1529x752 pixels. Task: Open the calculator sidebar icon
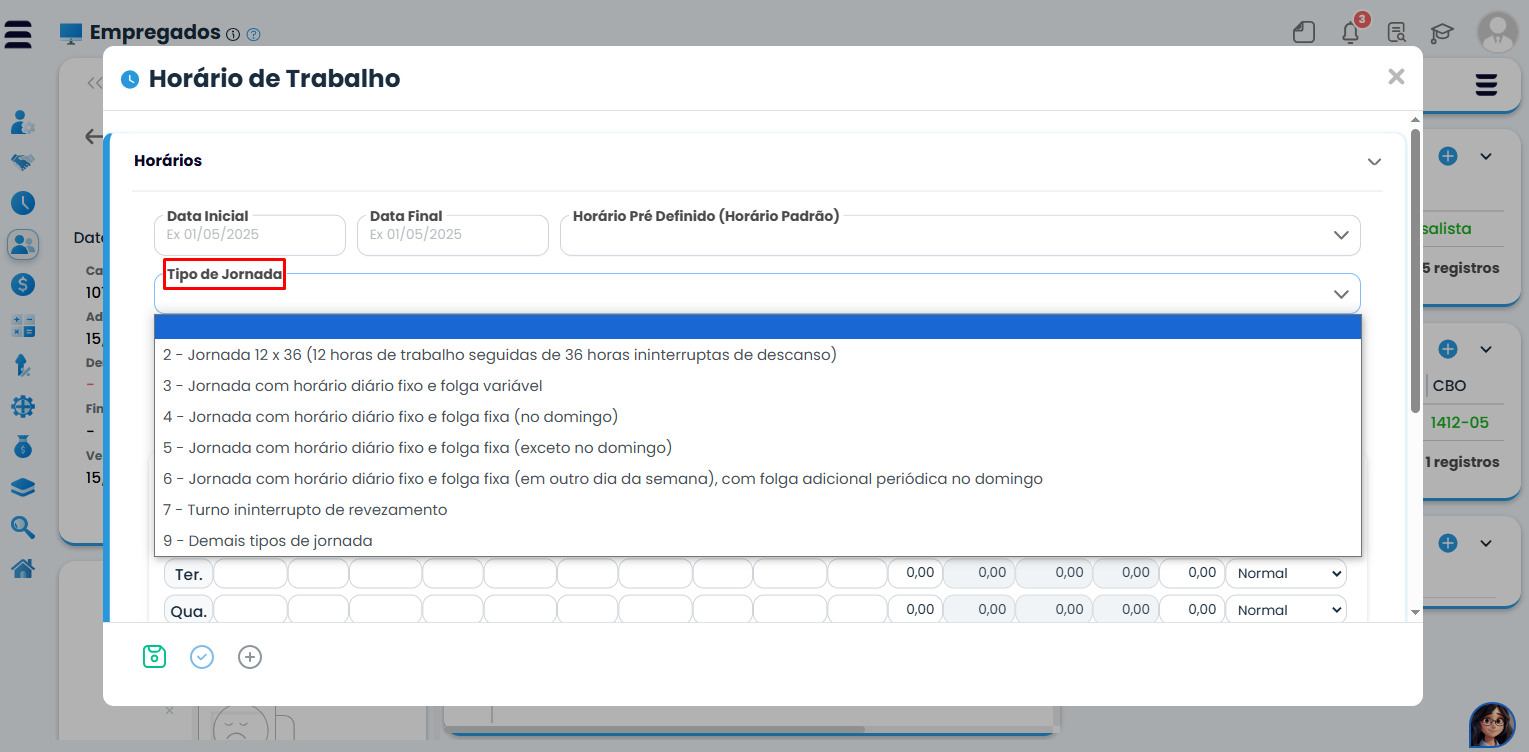23,326
